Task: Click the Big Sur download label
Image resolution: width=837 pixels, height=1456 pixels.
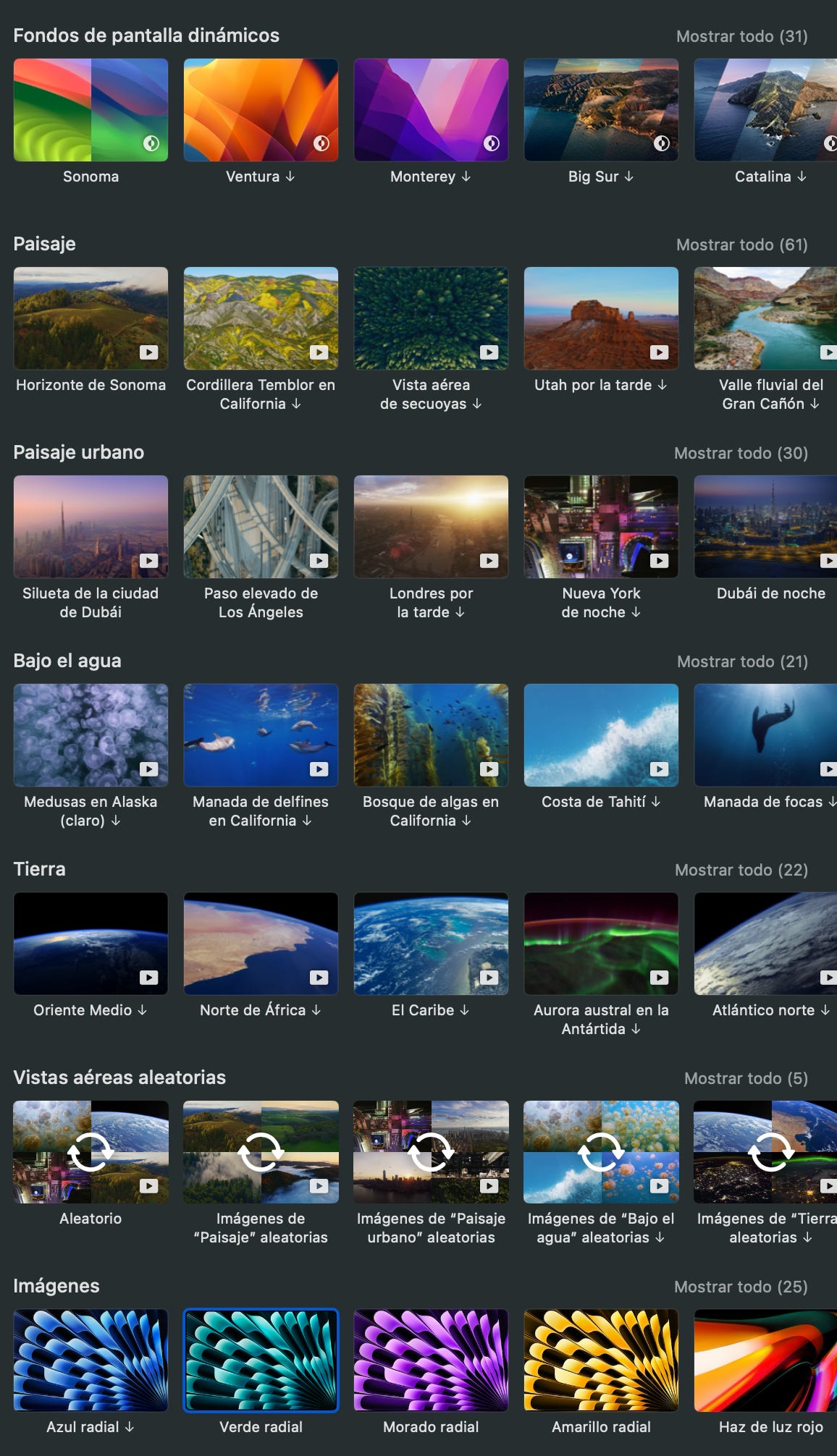Action: (601, 177)
